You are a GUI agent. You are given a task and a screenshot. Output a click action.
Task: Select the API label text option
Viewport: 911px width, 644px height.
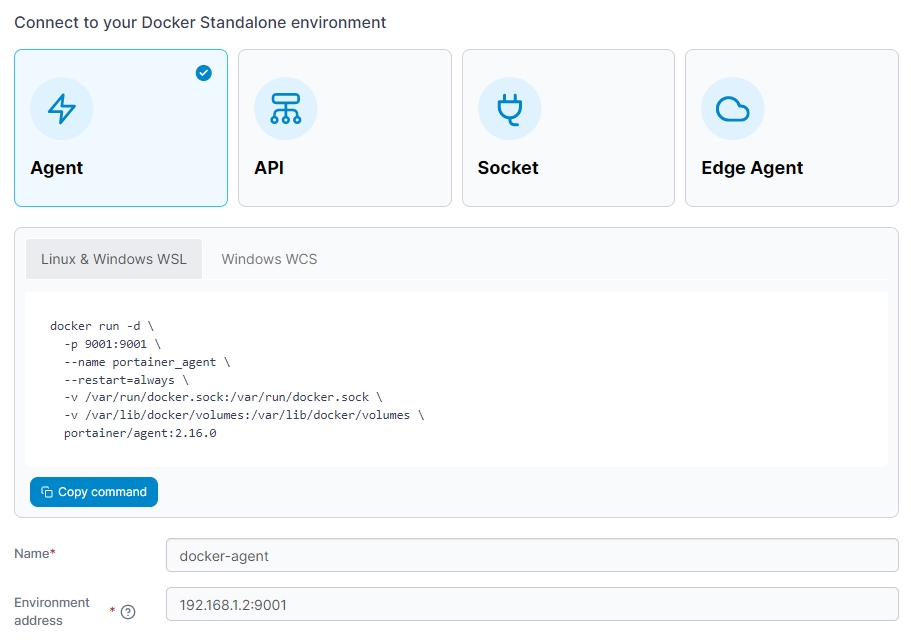pyautogui.click(x=269, y=168)
